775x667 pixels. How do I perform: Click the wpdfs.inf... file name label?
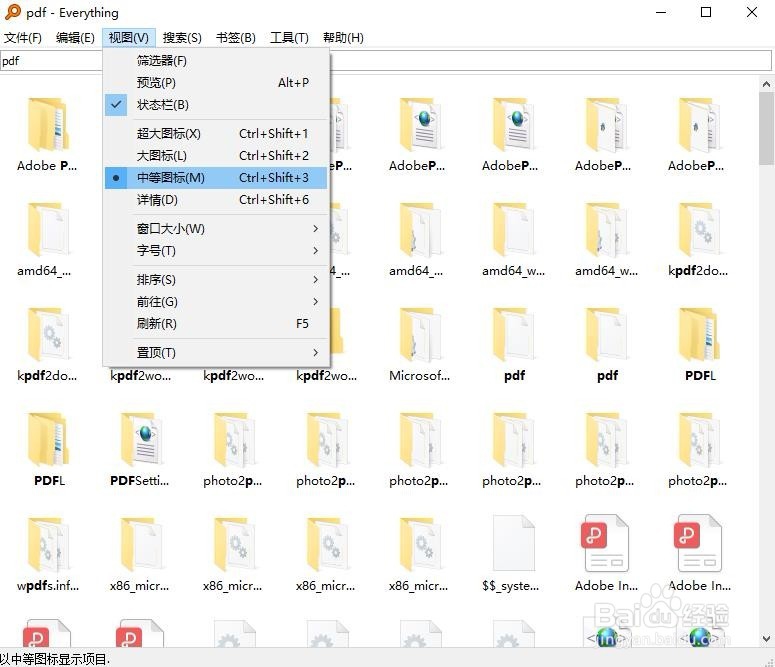[x=47, y=586]
